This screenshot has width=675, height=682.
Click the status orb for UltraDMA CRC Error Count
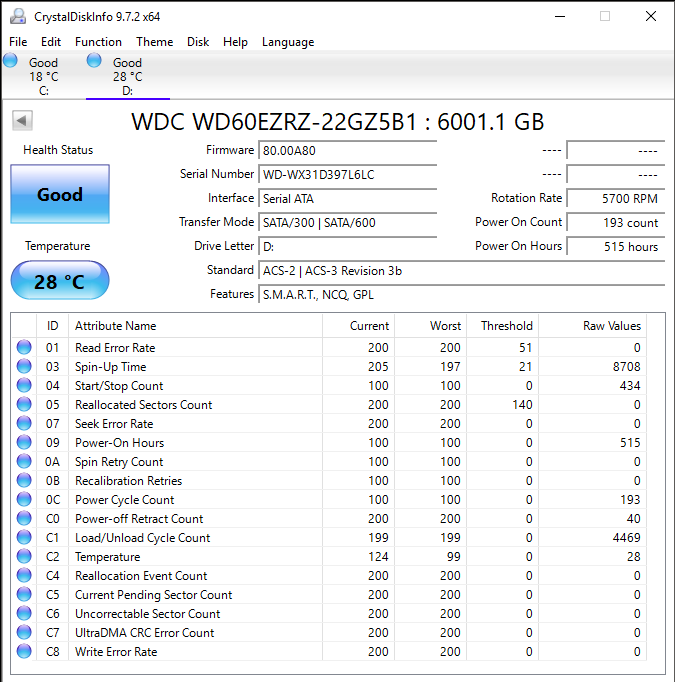point(24,632)
